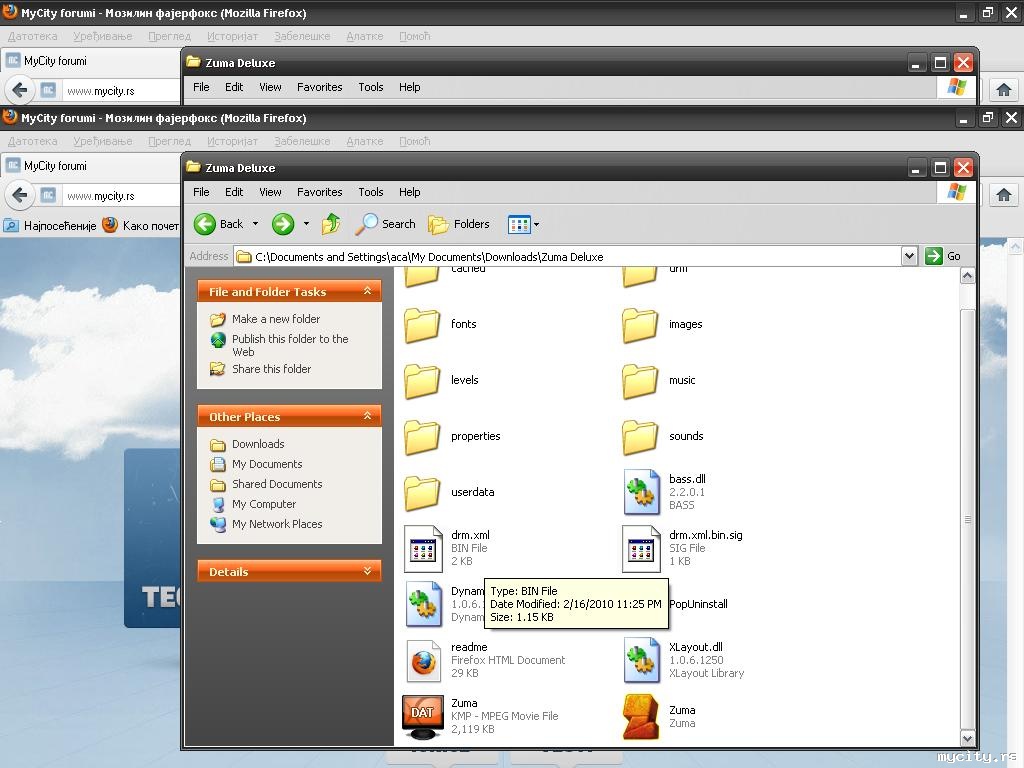Image resolution: width=1024 pixels, height=768 pixels.
Task: Collapse the Other Places panel
Action: [368, 415]
